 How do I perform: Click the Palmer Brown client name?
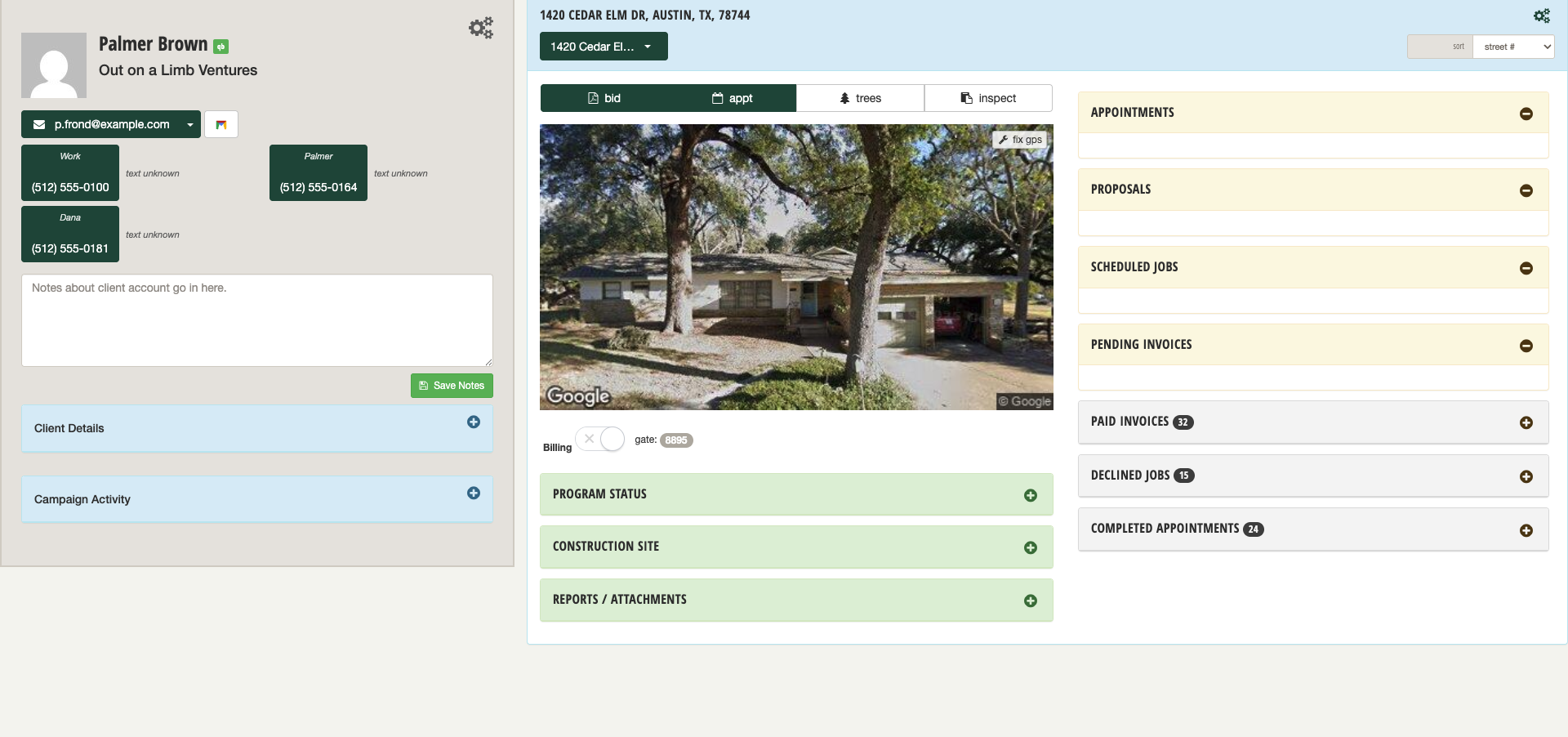154,44
